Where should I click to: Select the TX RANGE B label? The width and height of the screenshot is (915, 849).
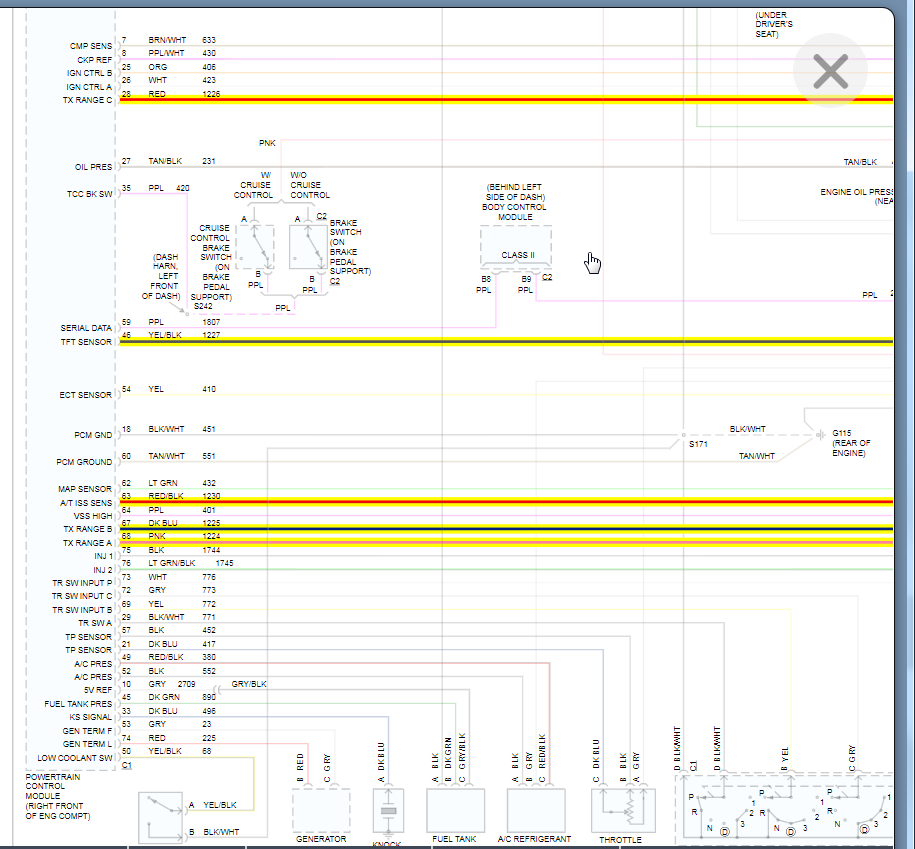pos(88,529)
